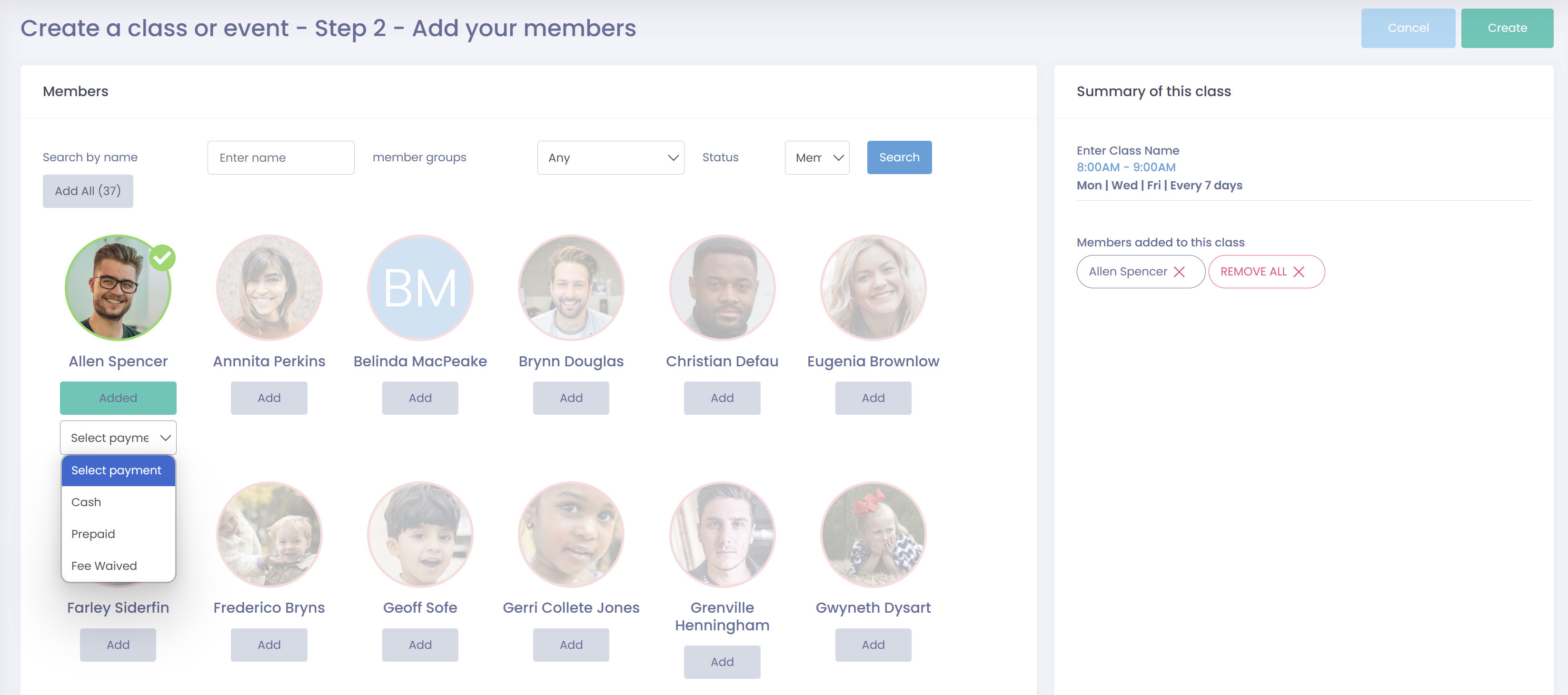
Task: Choose Cash from payment options
Action: pyautogui.click(x=87, y=502)
